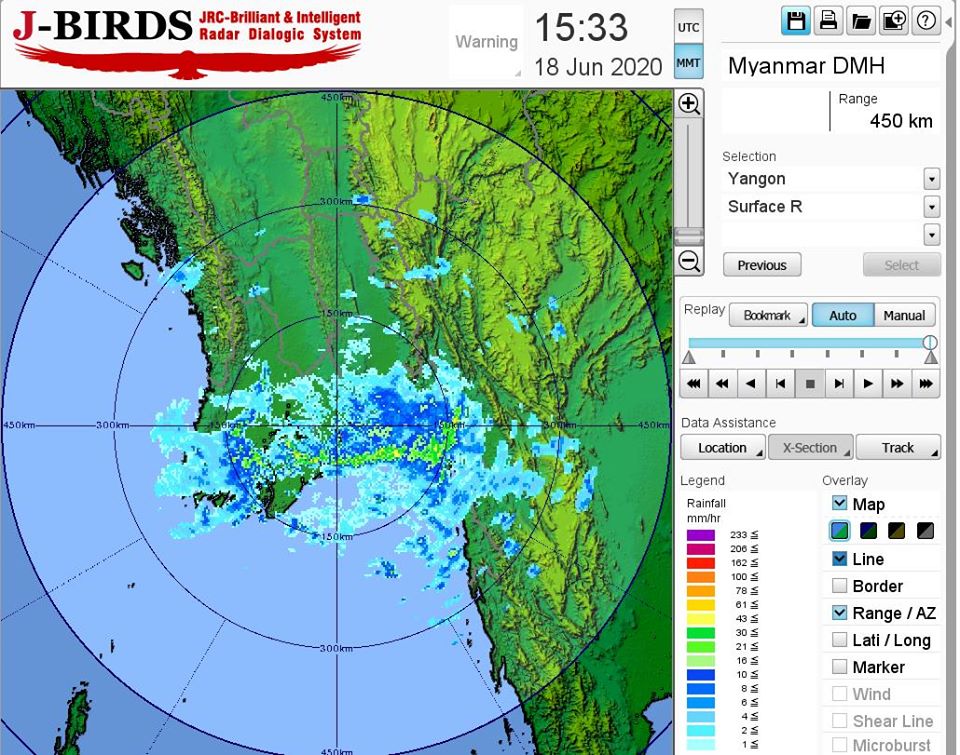Click the save floppy disk icon
The height and width of the screenshot is (755, 960).
coord(796,21)
